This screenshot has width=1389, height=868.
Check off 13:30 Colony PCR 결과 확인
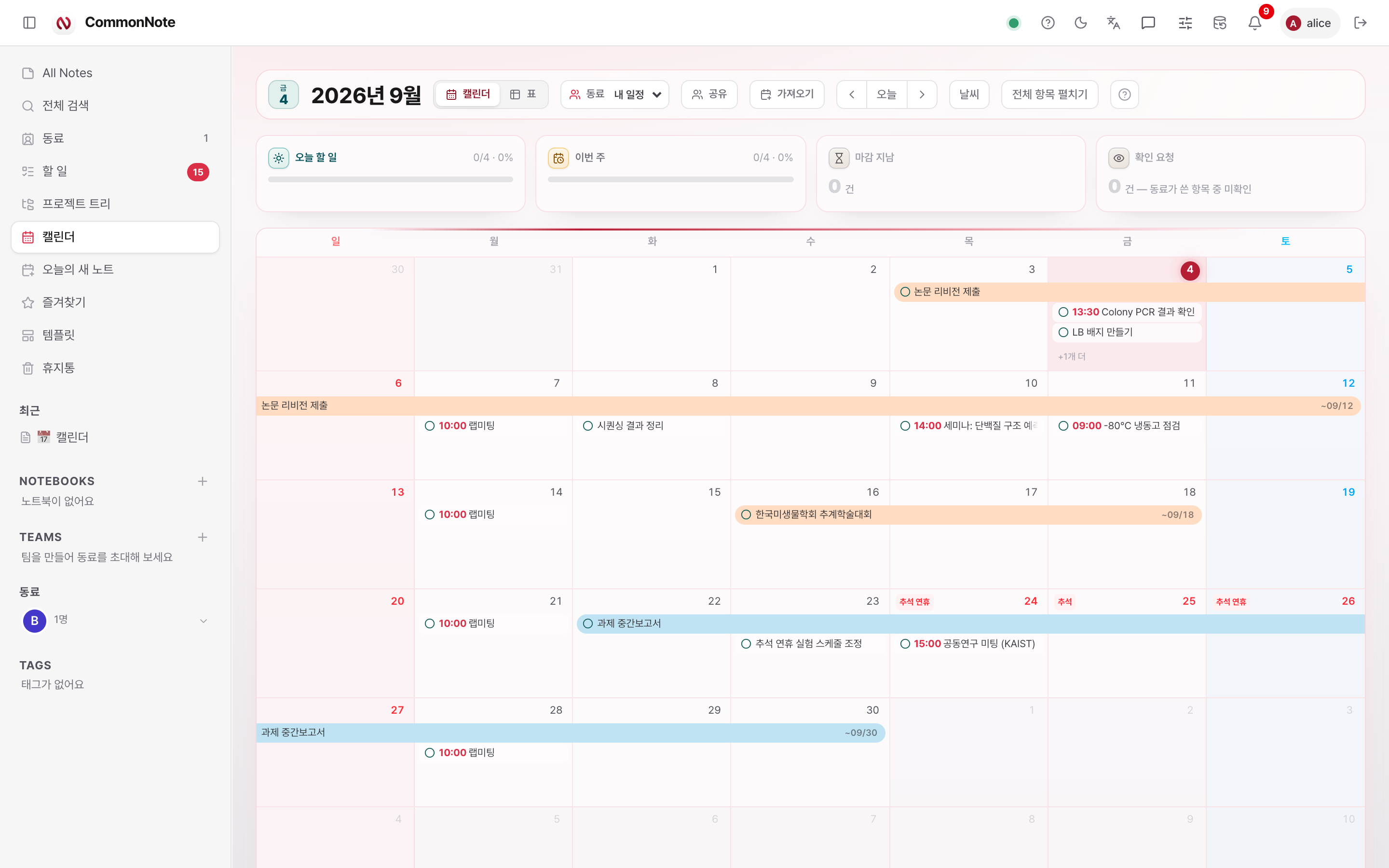[1063, 312]
